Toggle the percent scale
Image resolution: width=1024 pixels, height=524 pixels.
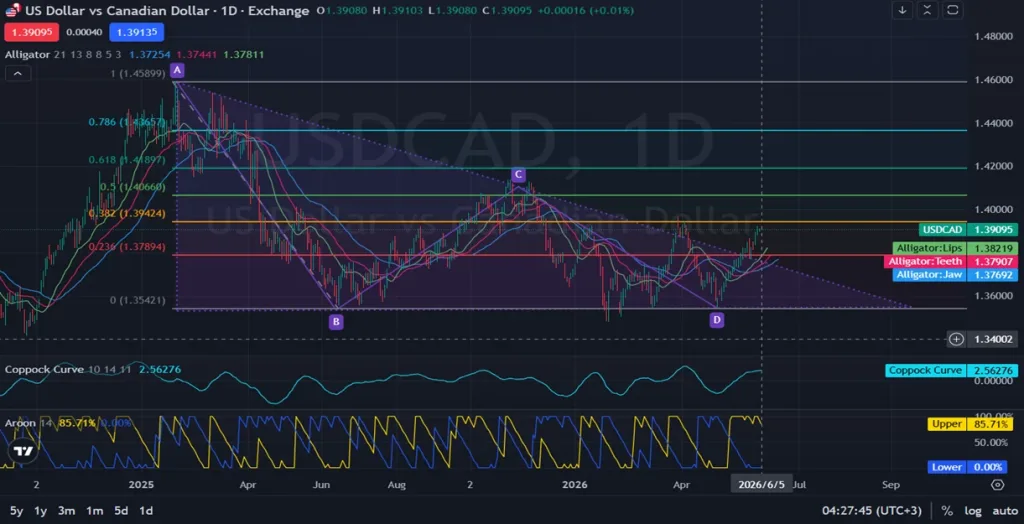point(946,511)
